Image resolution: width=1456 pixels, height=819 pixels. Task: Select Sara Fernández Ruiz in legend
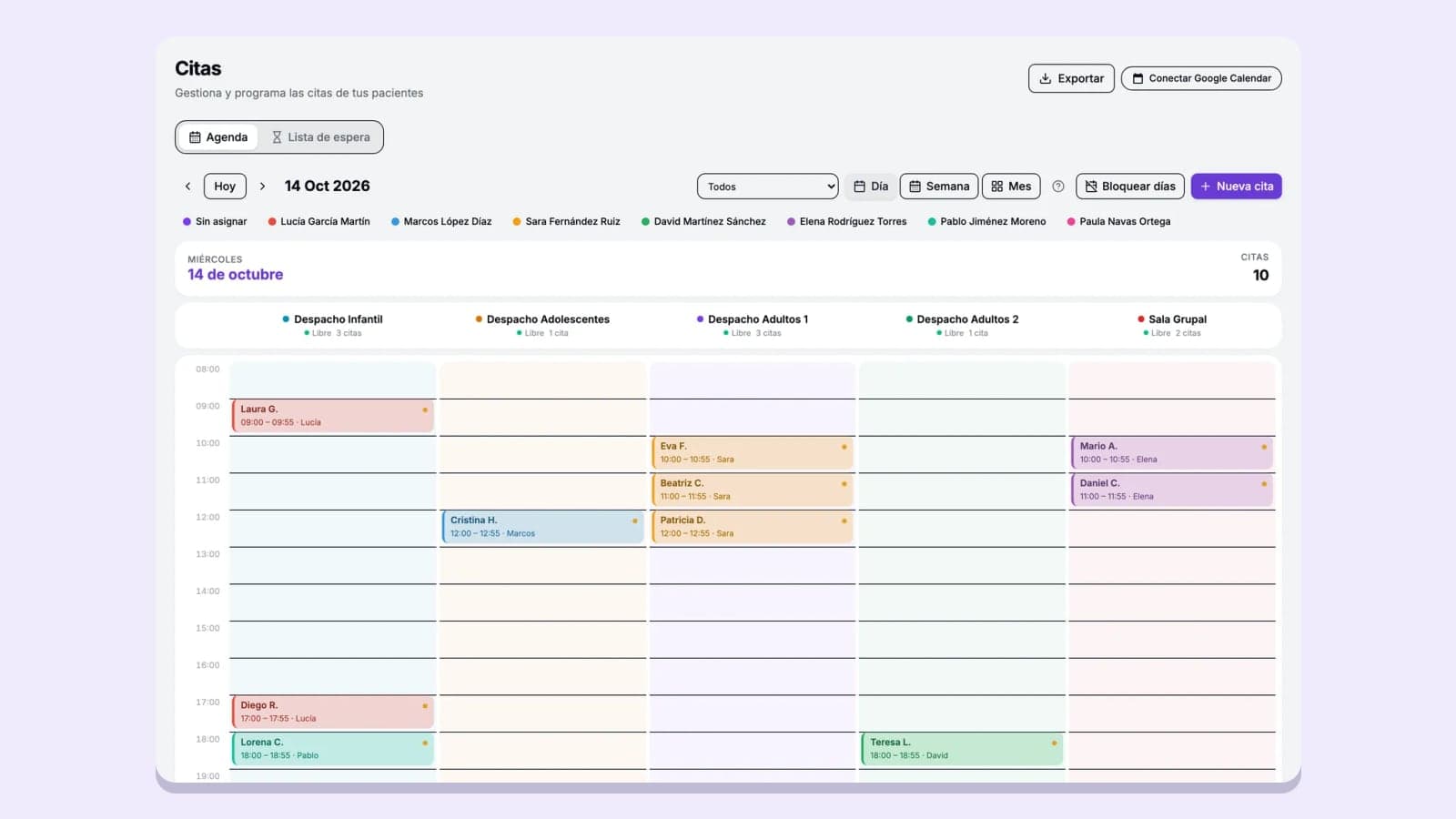pos(566,221)
